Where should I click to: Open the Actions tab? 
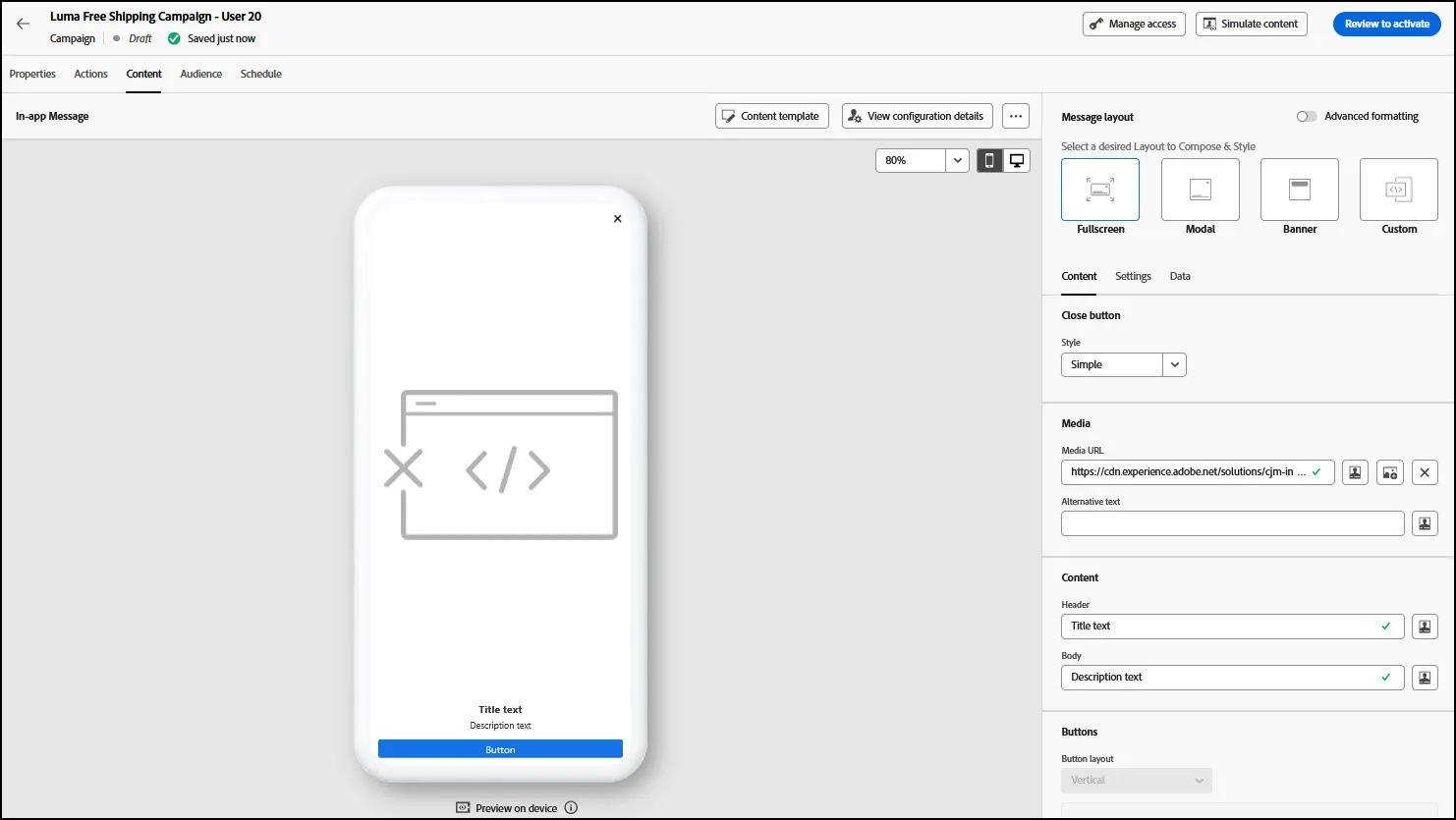pos(91,74)
